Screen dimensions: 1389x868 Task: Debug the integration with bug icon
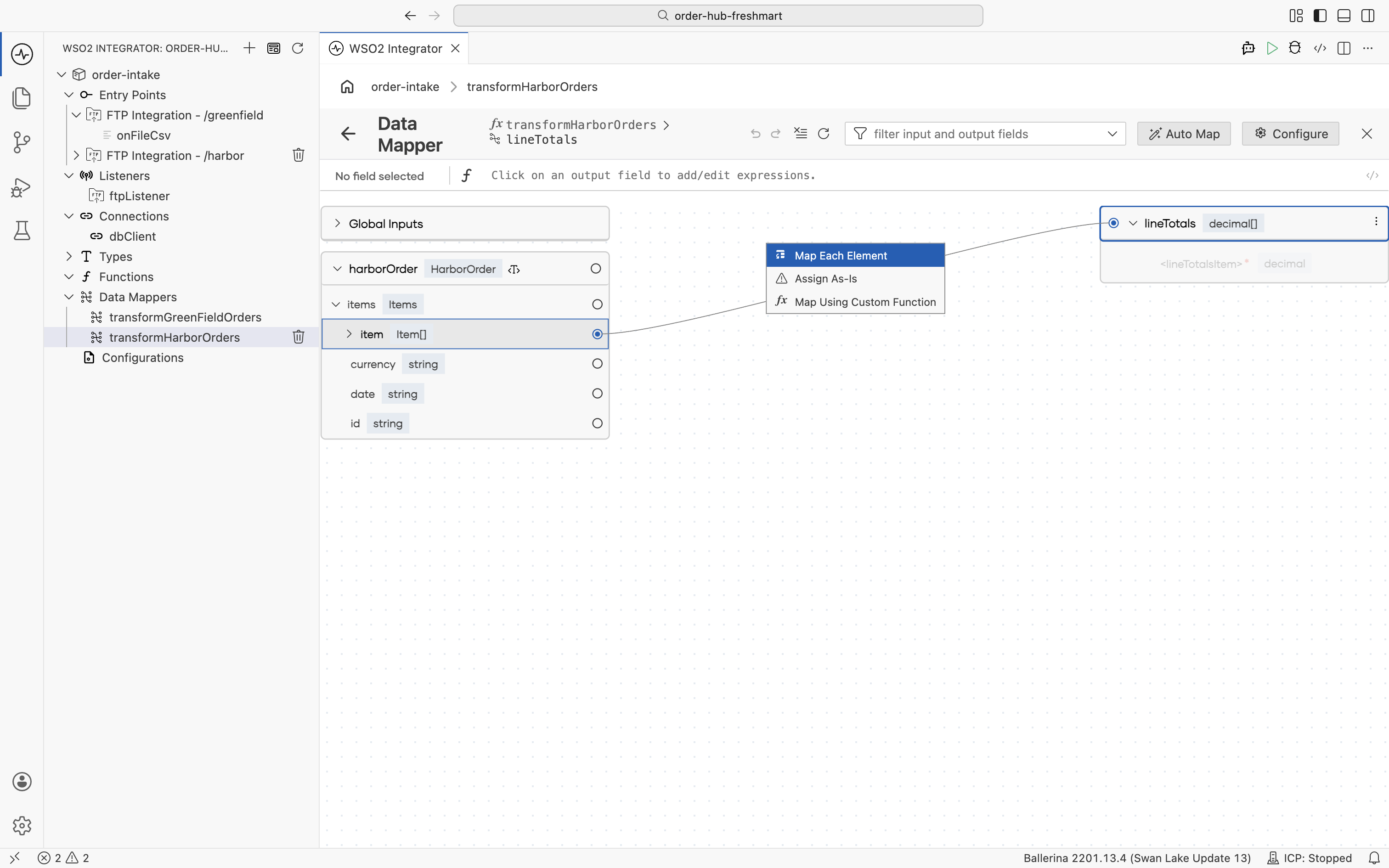pos(1295,48)
